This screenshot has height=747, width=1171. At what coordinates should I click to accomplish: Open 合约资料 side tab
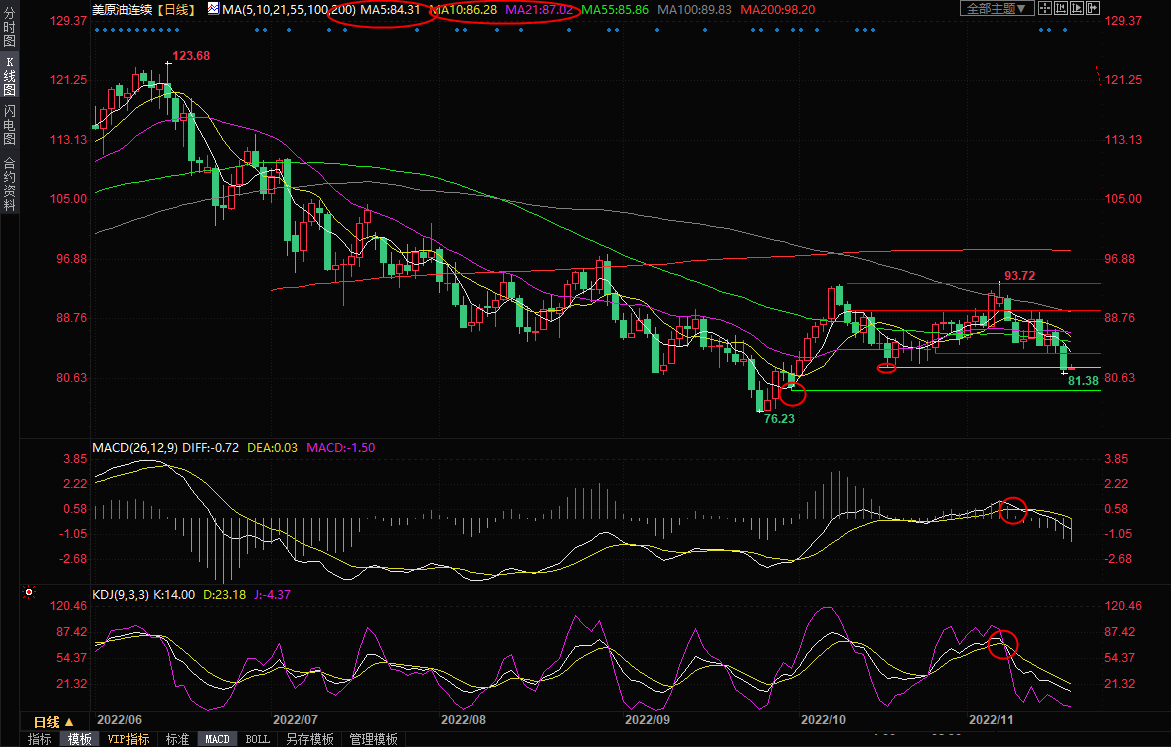(x=9, y=183)
